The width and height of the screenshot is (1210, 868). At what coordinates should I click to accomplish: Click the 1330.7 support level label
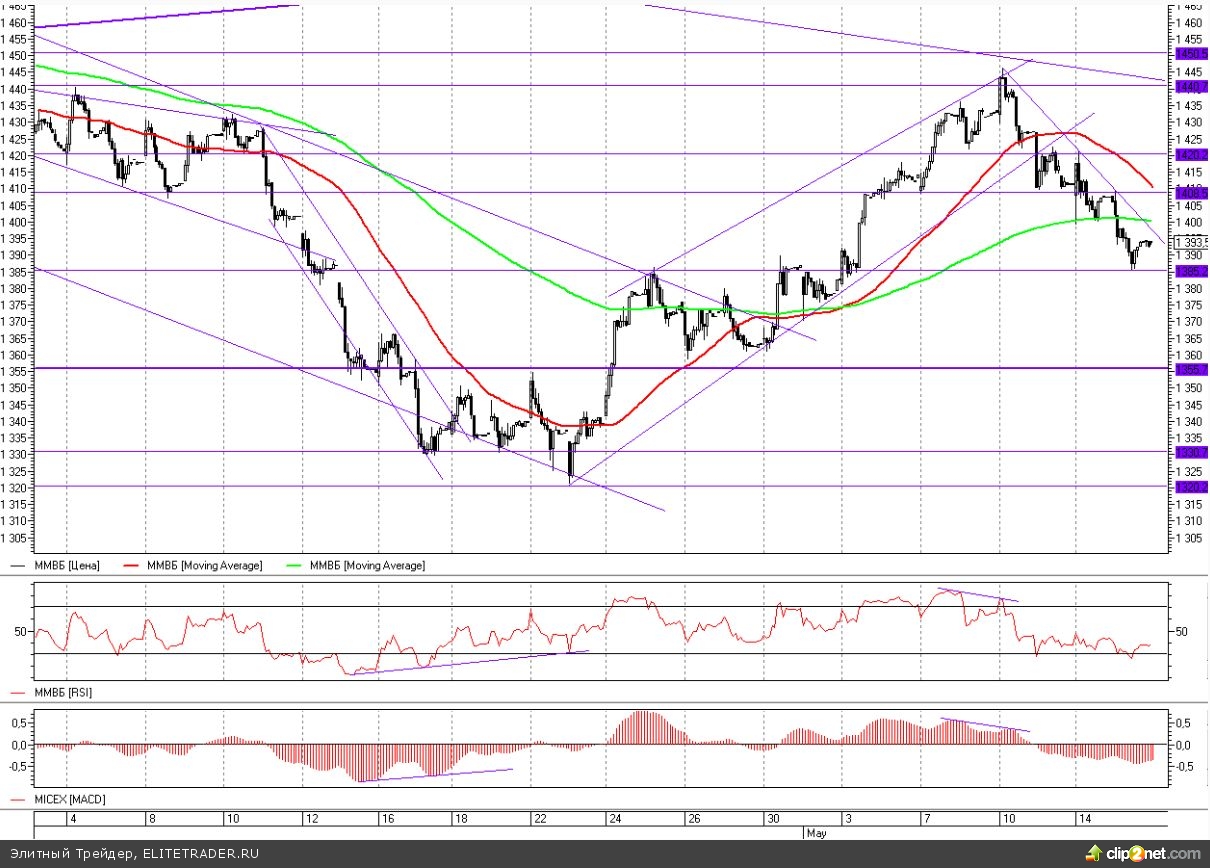tap(1190, 452)
